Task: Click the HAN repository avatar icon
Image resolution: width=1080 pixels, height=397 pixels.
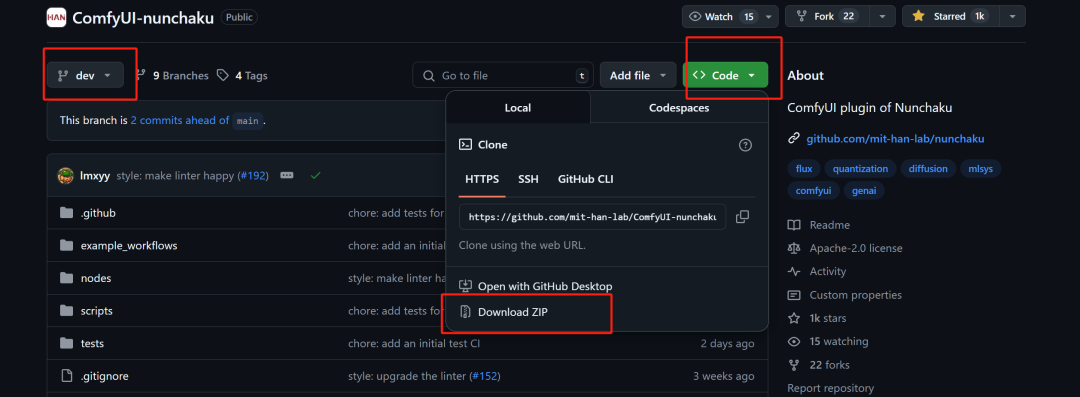Action: click(x=56, y=17)
